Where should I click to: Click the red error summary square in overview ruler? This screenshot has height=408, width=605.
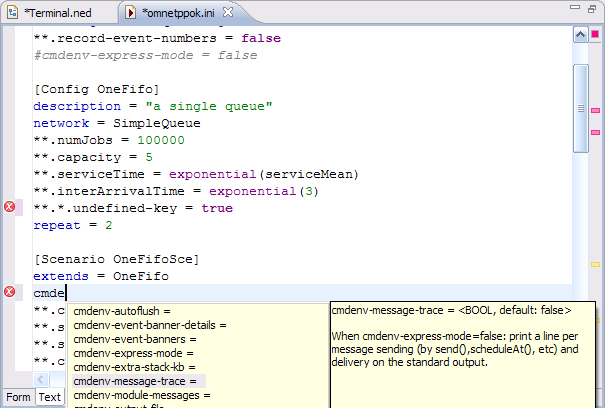pos(595,34)
